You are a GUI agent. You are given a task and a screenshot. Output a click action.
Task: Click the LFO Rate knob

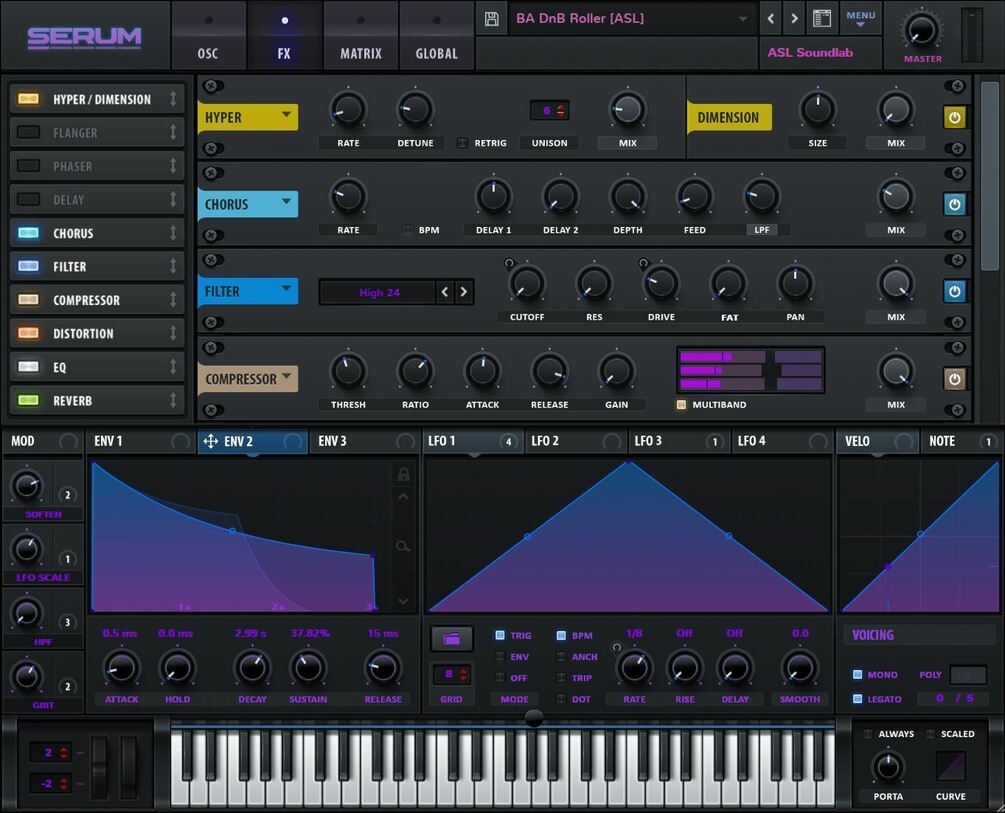point(635,667)
